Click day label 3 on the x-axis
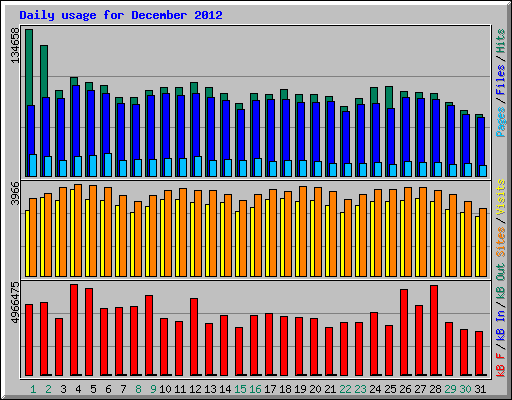Screen dimensions: 512x400 63,389
